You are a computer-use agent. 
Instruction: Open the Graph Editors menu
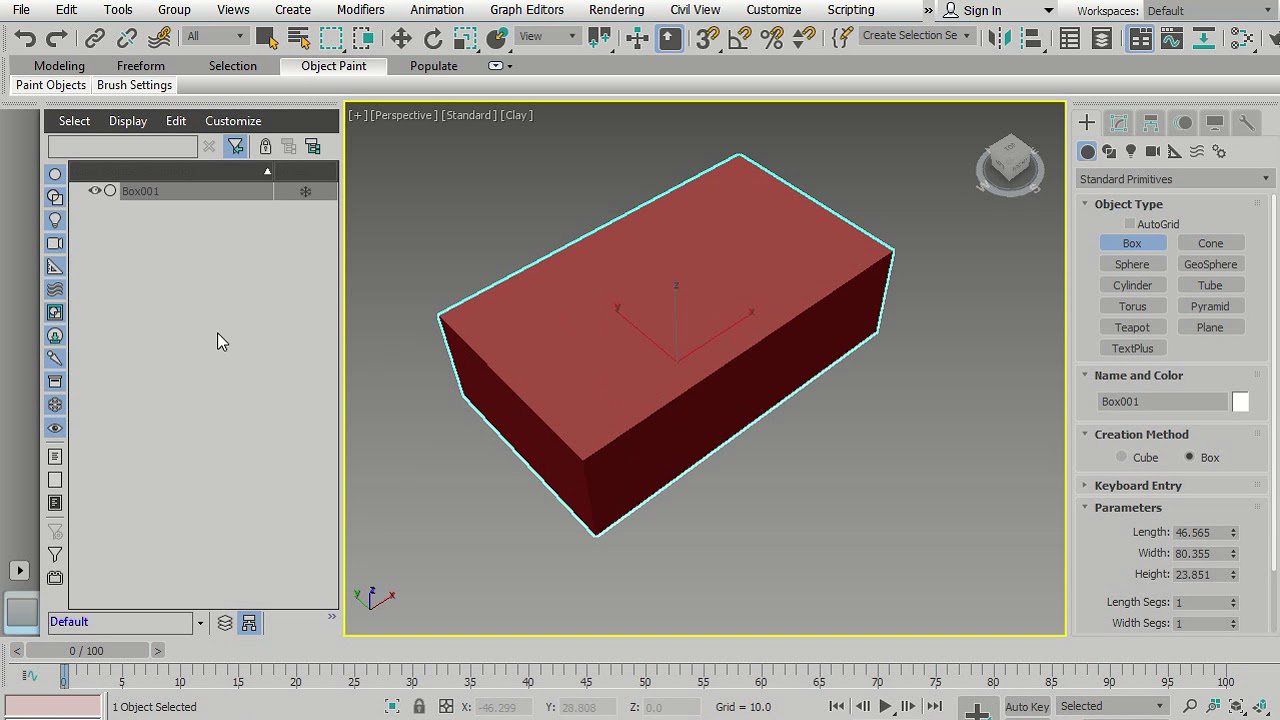coord(527,10)
